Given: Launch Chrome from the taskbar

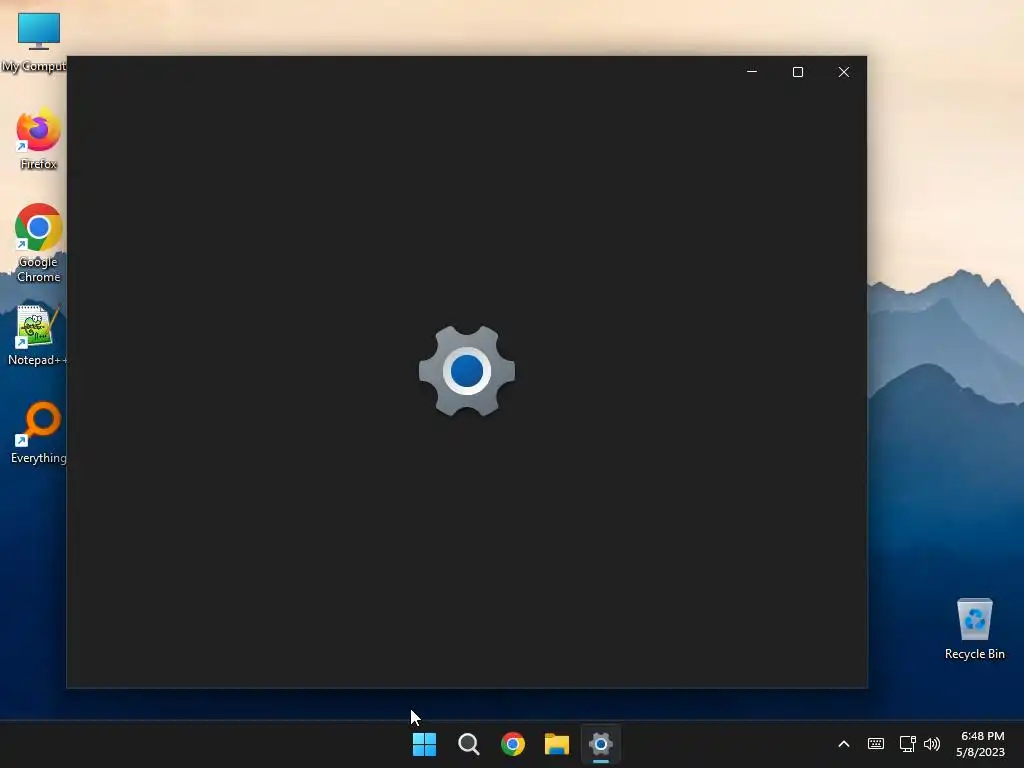Looking at the screenshot, I should 513,744.
